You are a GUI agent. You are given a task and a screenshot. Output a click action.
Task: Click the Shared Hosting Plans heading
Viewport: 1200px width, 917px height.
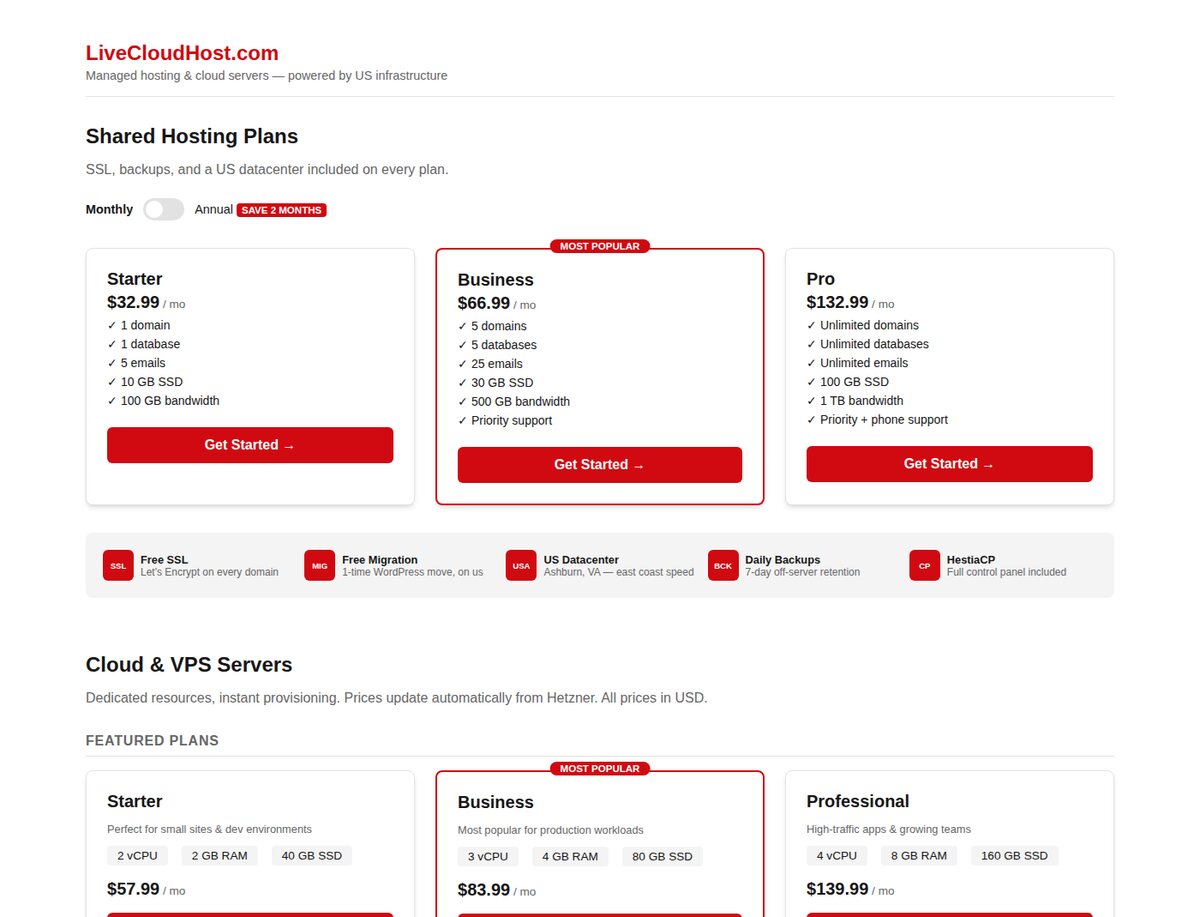tap(192, 136)
